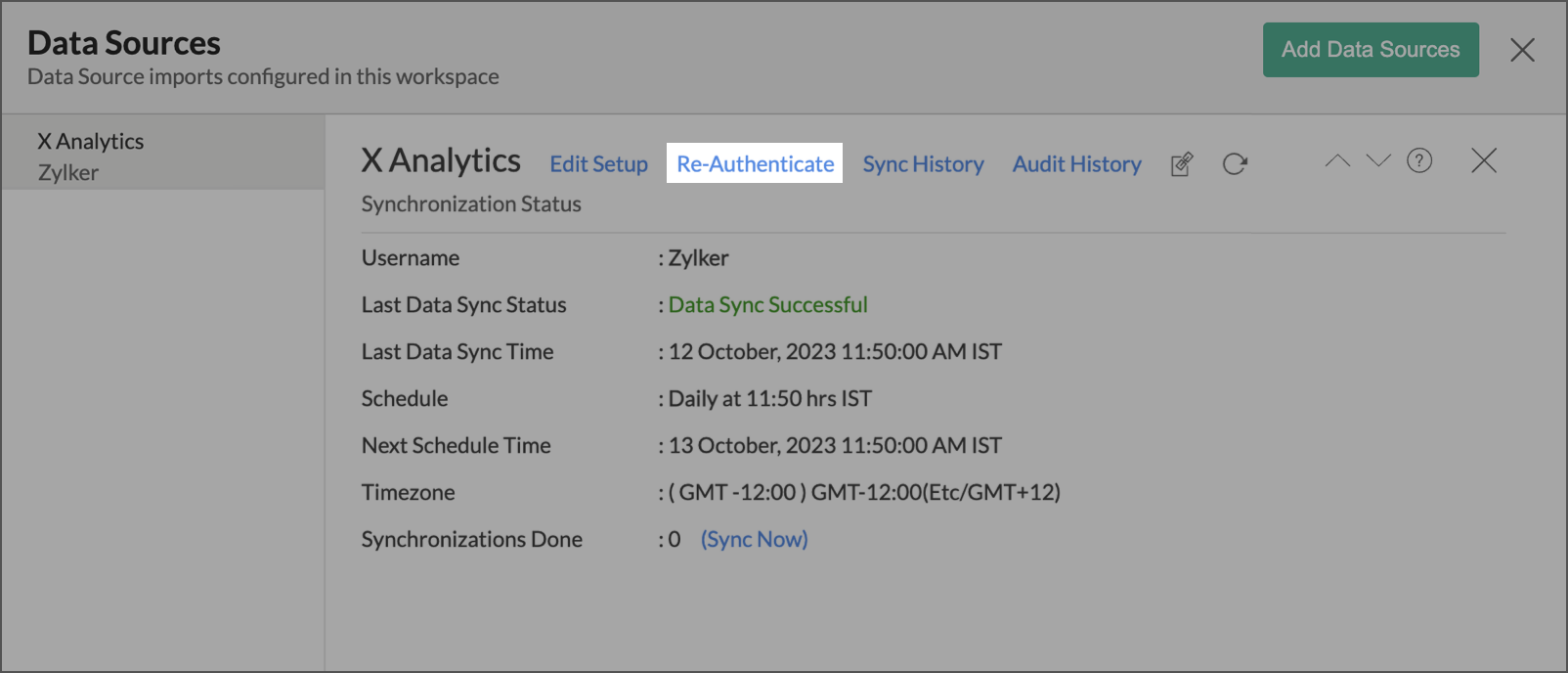Click the Data Sync Successful status text
Screen dimensions: 1568x673
pos(767,305)
